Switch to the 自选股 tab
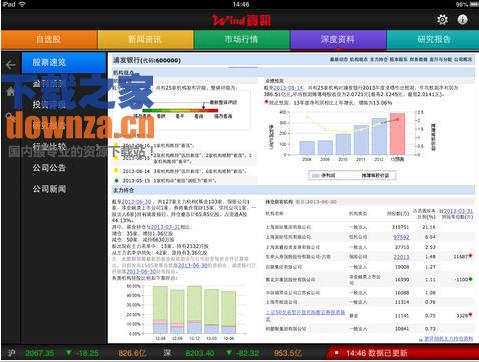 pos(49,39)
